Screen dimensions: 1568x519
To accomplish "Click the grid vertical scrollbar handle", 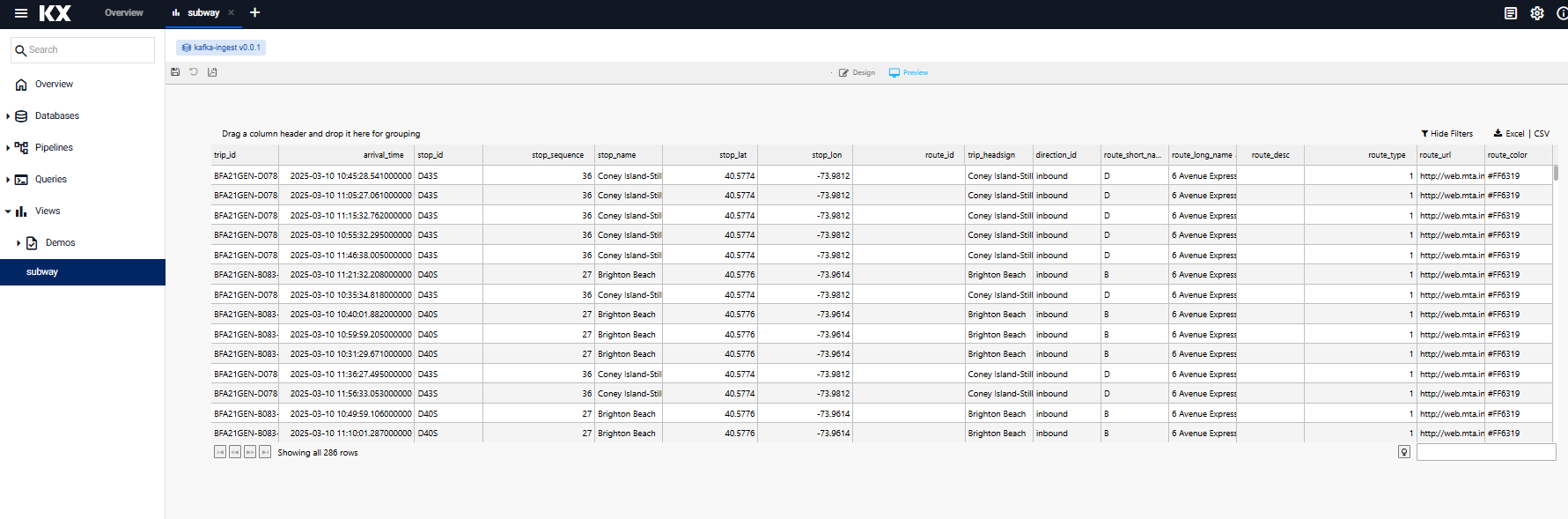I will pyautogui.click(x=1556, y=173).
